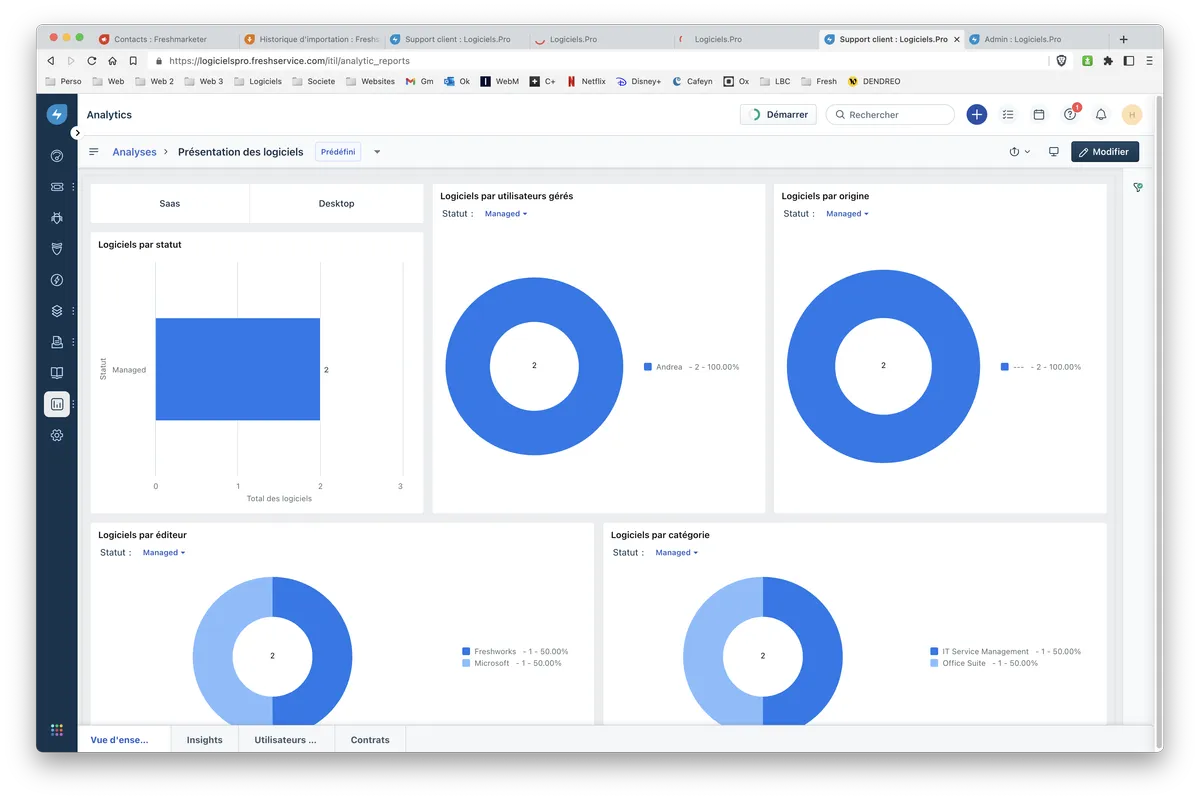1200x800 pixels.
Task: Focus the Rechercher search field
Action: coord(890,115)
